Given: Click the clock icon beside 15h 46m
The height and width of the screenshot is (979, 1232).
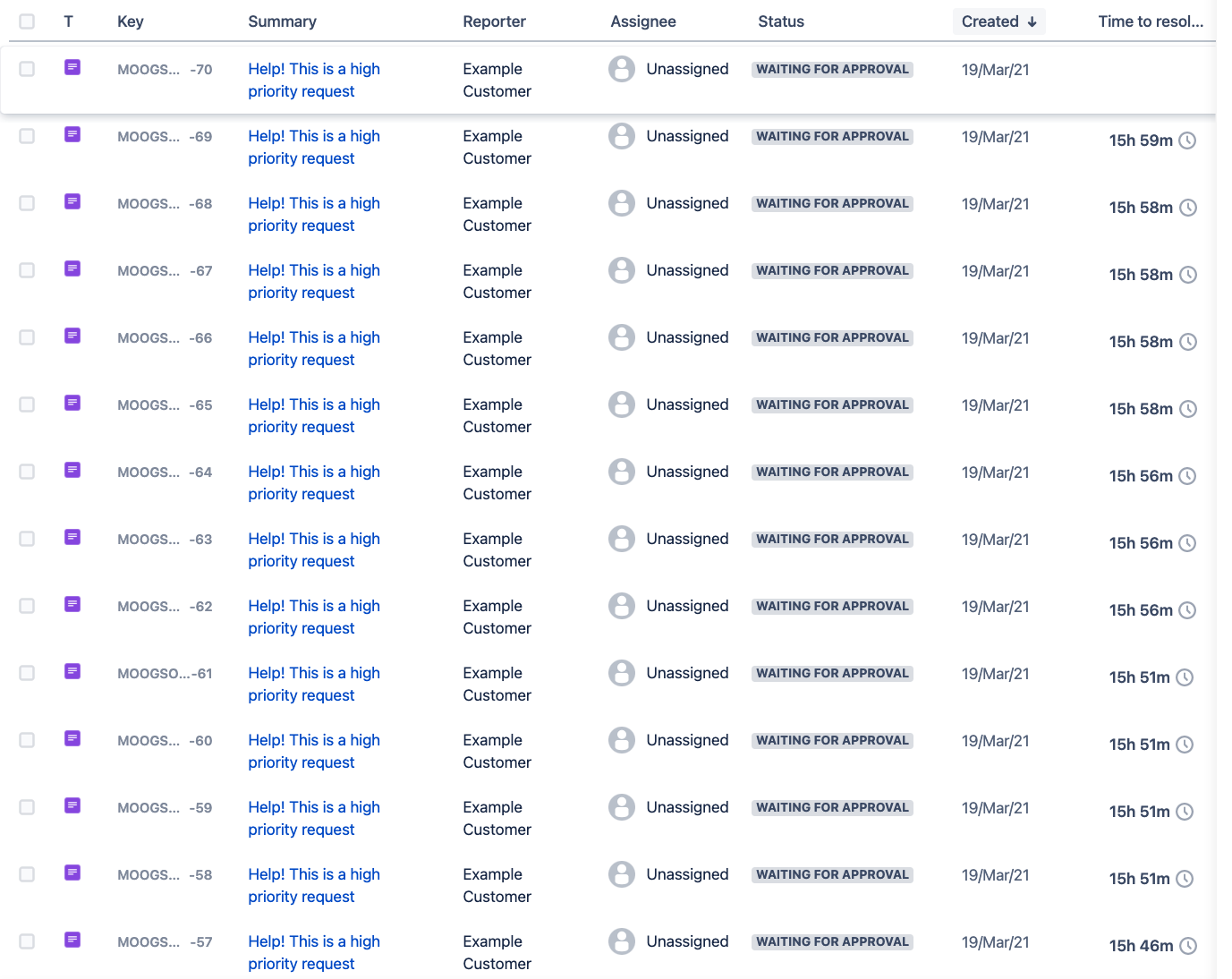Looking at the screenshot, I should click(x=1188, y=946).
